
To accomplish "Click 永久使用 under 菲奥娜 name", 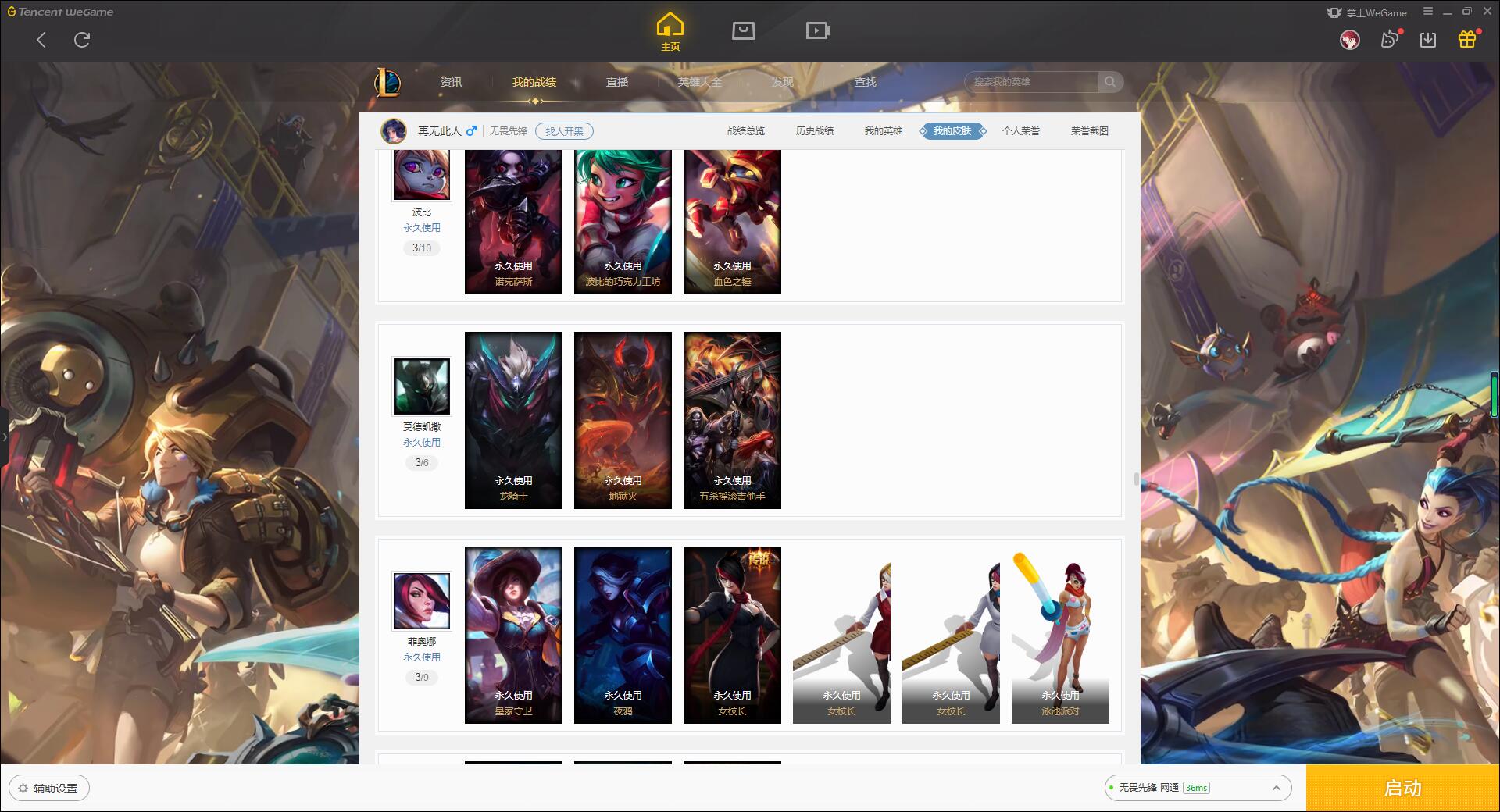I will [x=422, y=657].
